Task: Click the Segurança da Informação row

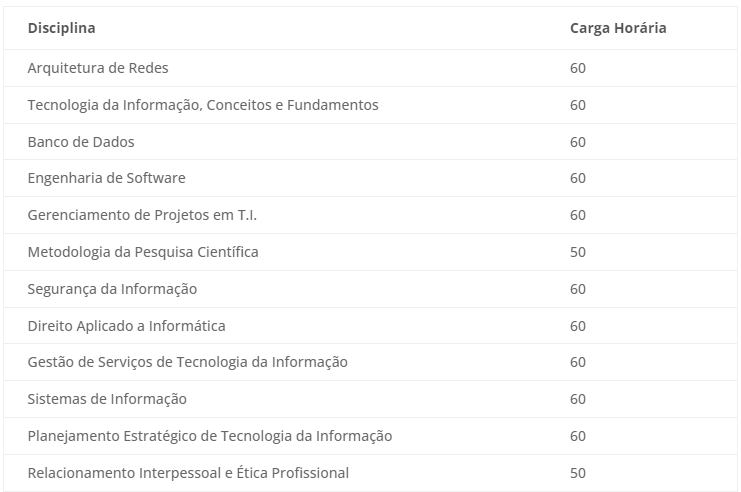Action: 370,289
